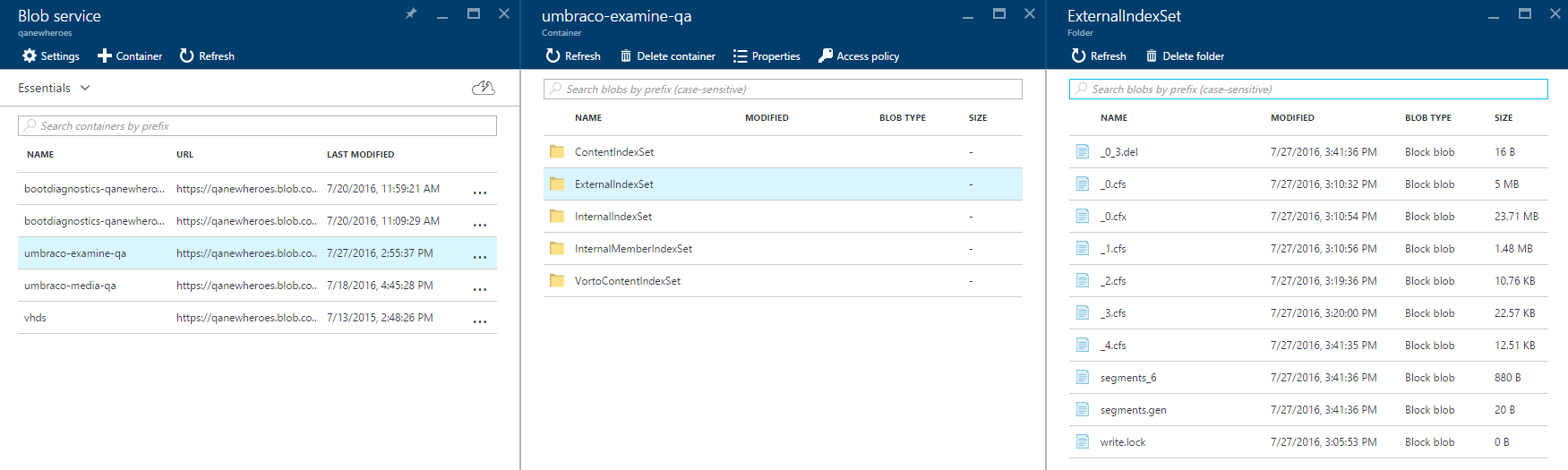This screenshot has width=1568, height=470.
Task: Open the ContentIndexSet folder icon
Action: pos(557,151)
